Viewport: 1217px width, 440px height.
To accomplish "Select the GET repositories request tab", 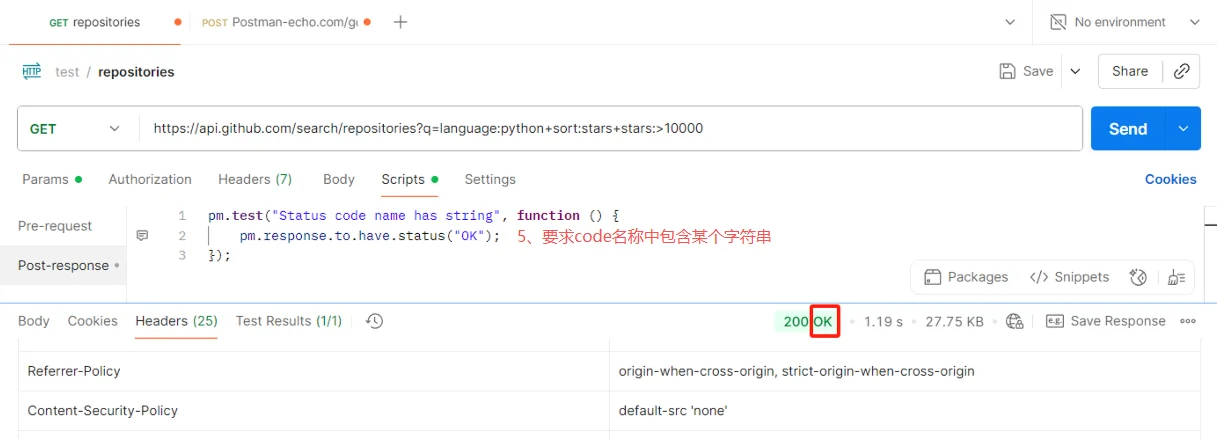I will pos(95,22).
